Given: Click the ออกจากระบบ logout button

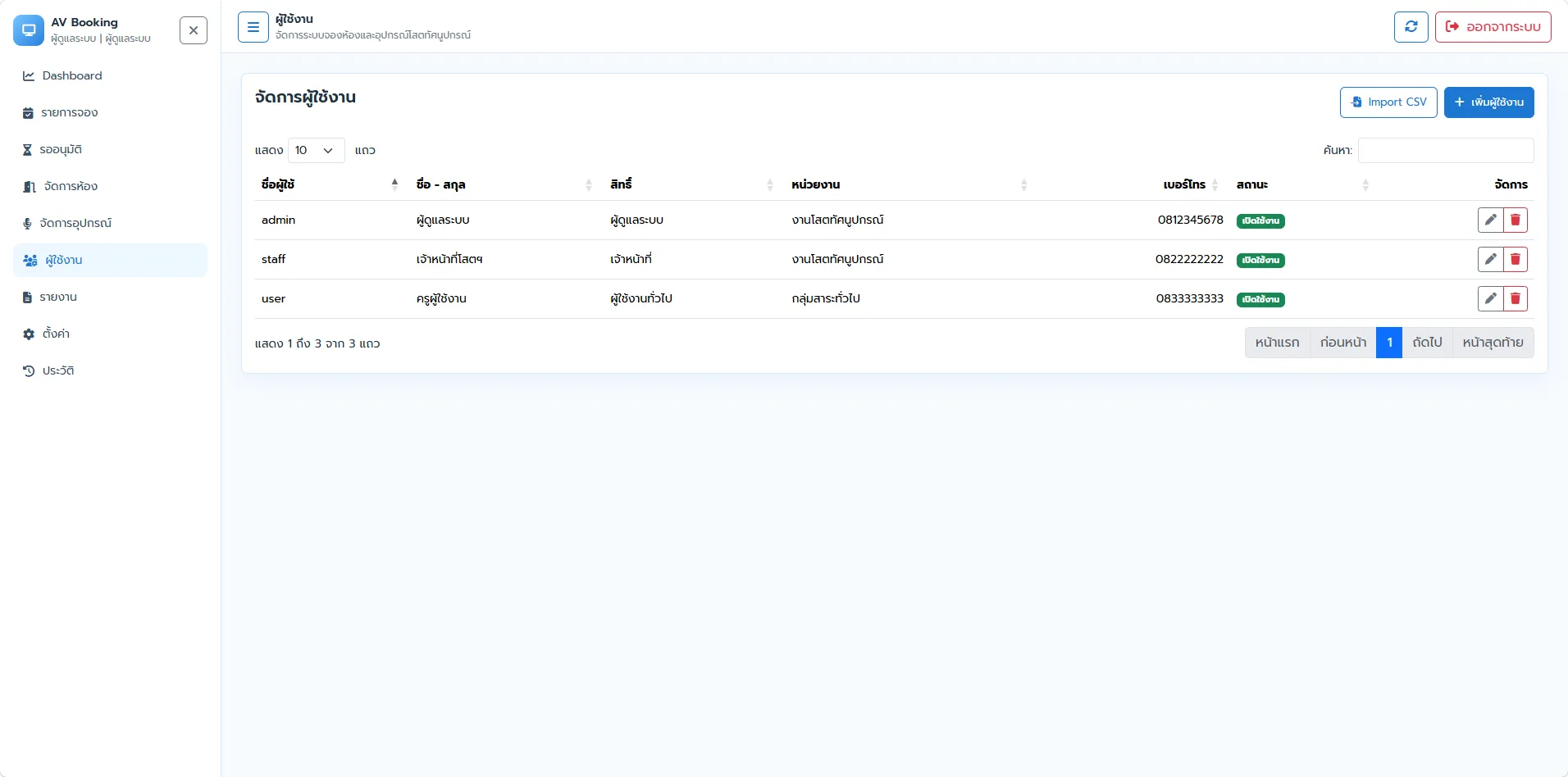Looking at the screenshot, I should [1493, 27].
